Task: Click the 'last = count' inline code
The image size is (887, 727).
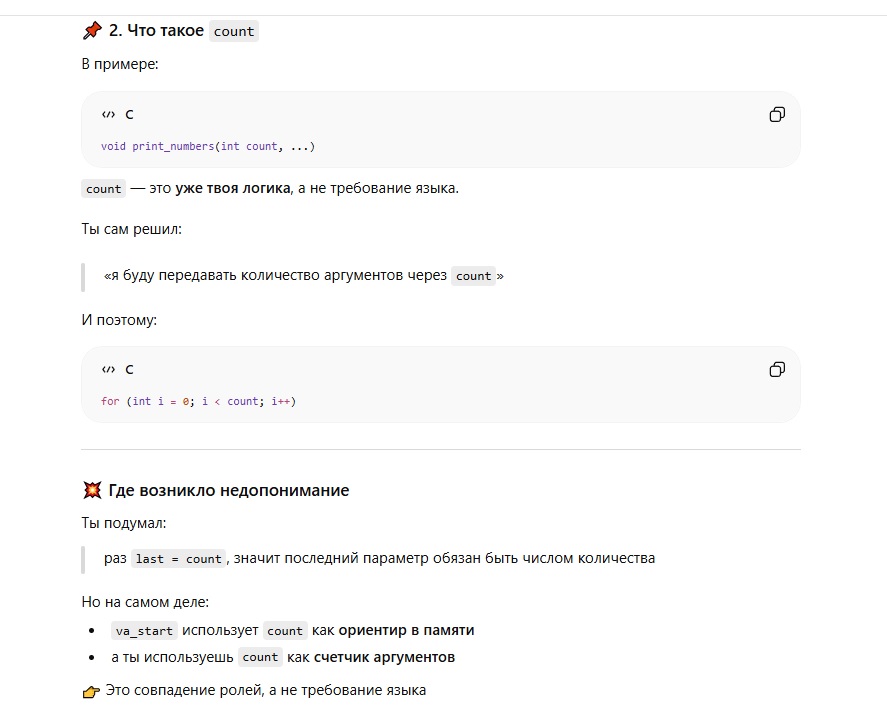Action: click(178, 559)
